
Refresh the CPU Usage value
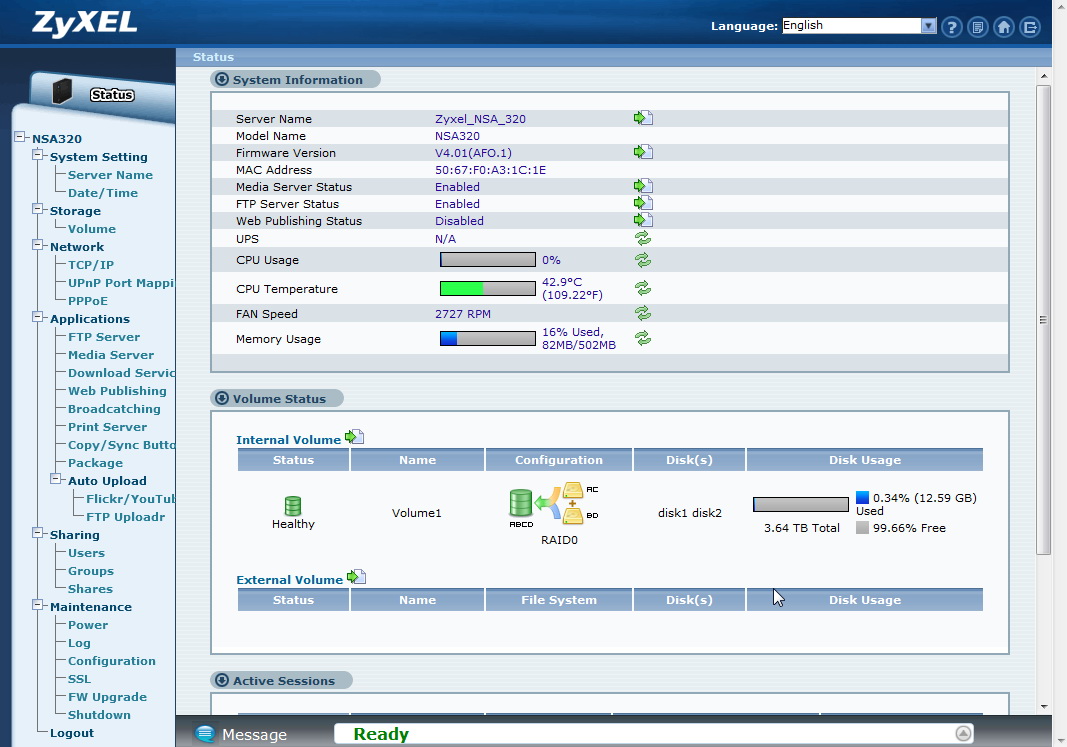643,260
